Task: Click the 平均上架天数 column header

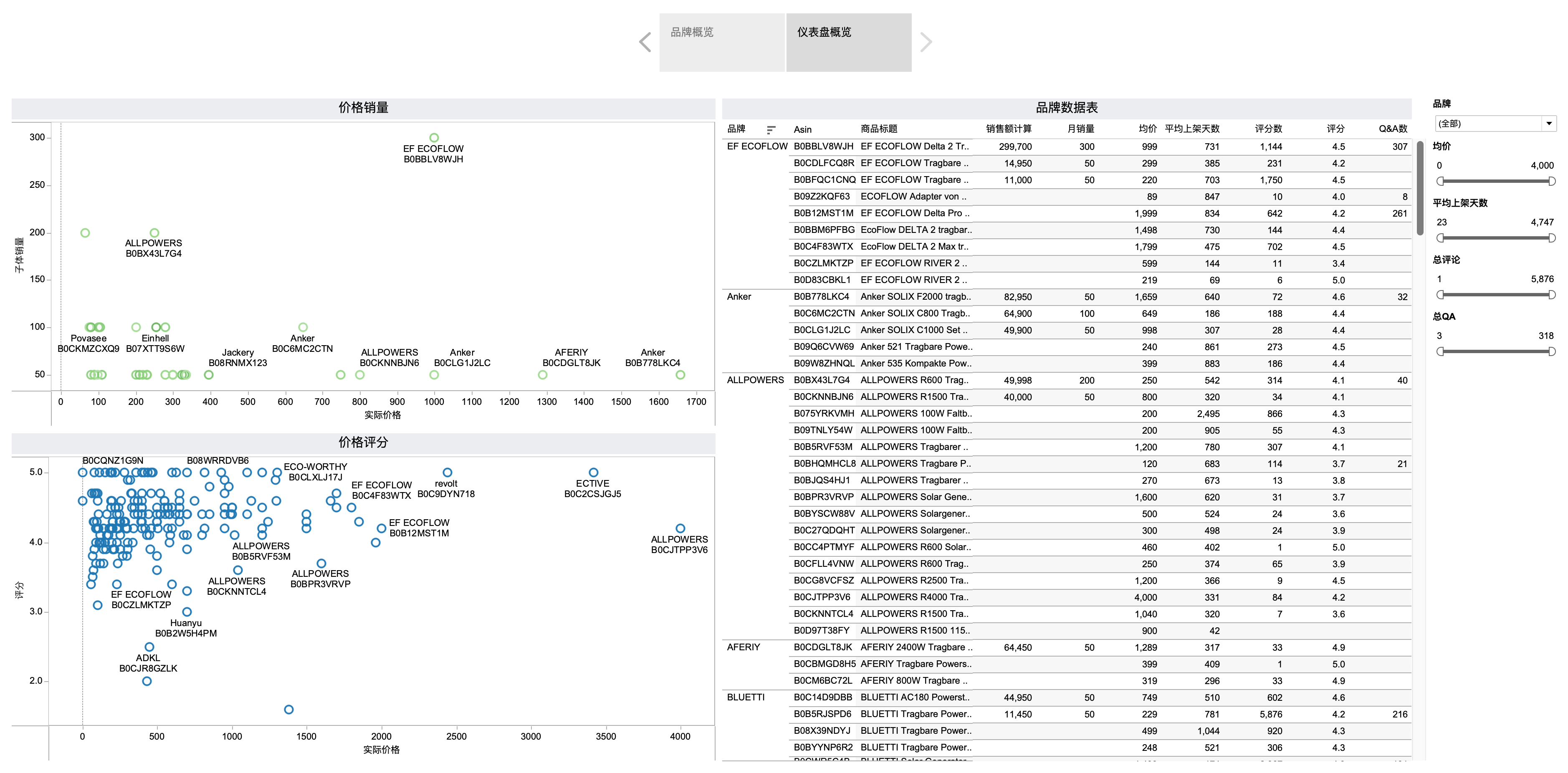Action: click(1192, 129)
